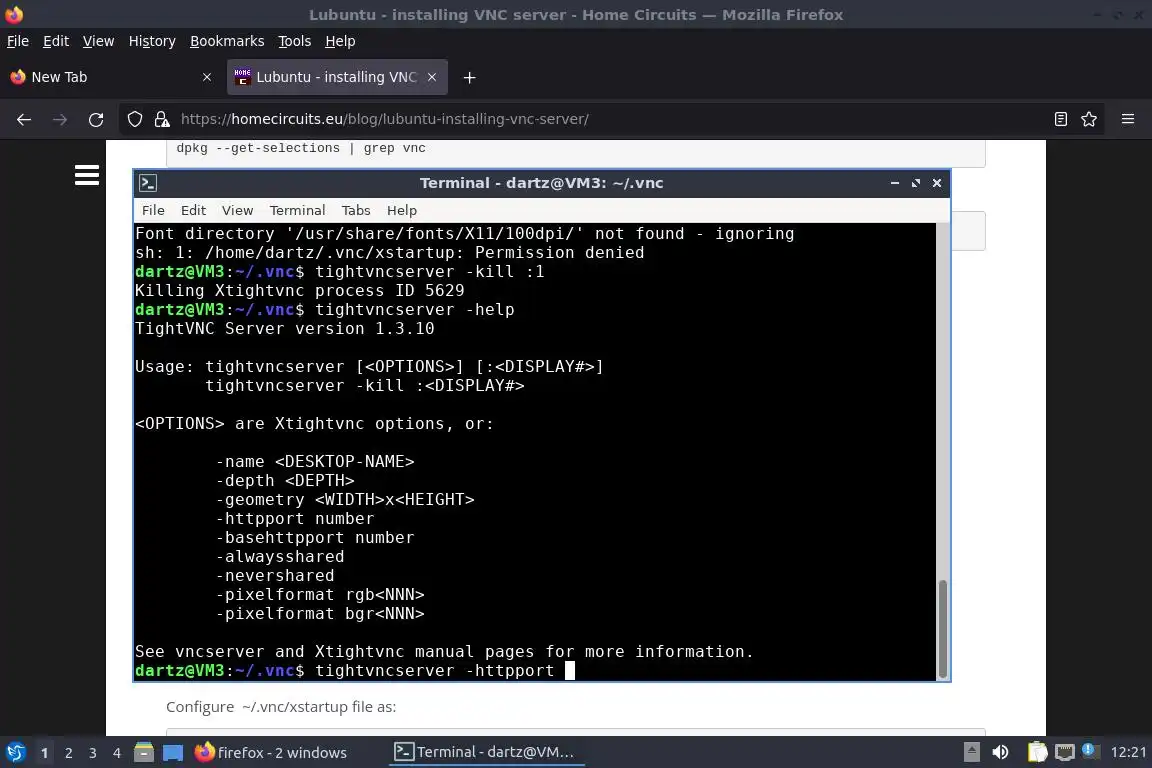Click the 12:21 clock in taskbar
The height and width of the screenshot is (768, 1152).
pyautogui.click(x=1128, y=752)
